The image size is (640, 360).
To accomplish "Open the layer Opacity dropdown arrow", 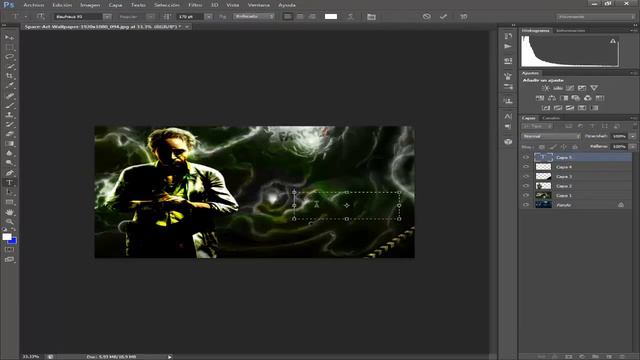I will pyautogui.click(x=633, y=136).
